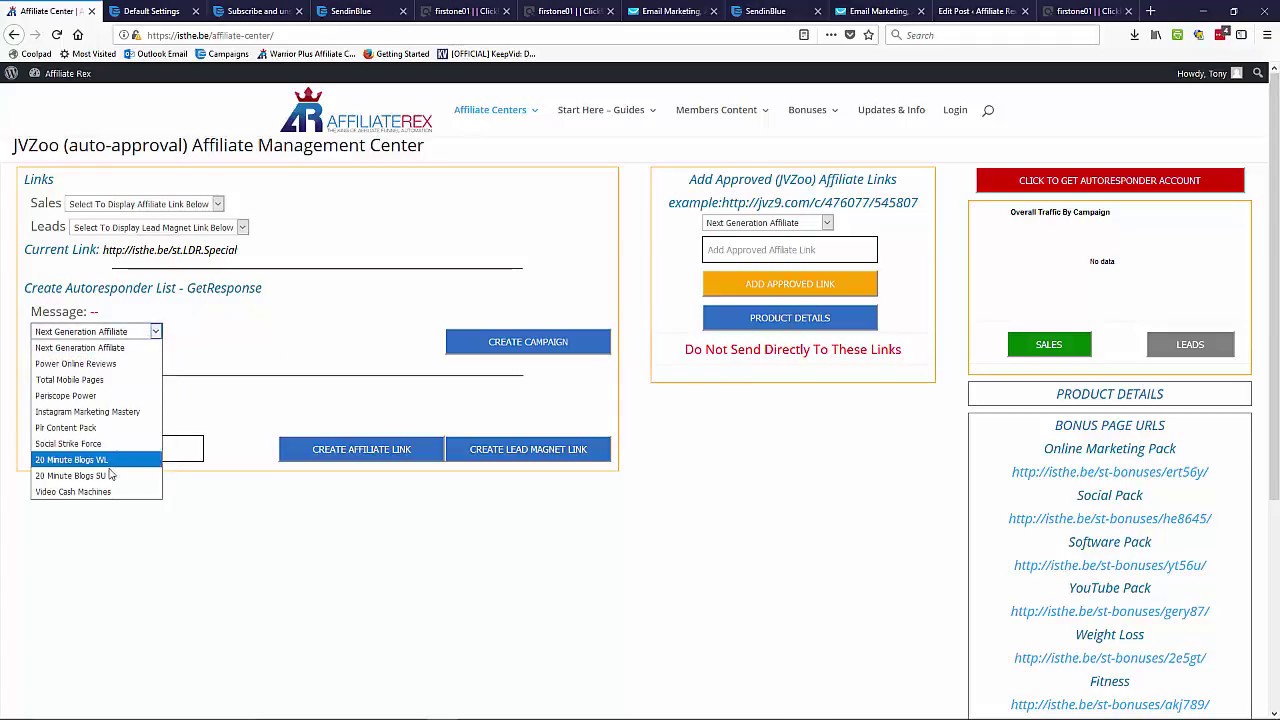Open the Firefox library icon
1280x720 pixels.
click(x=1156, y=35)
